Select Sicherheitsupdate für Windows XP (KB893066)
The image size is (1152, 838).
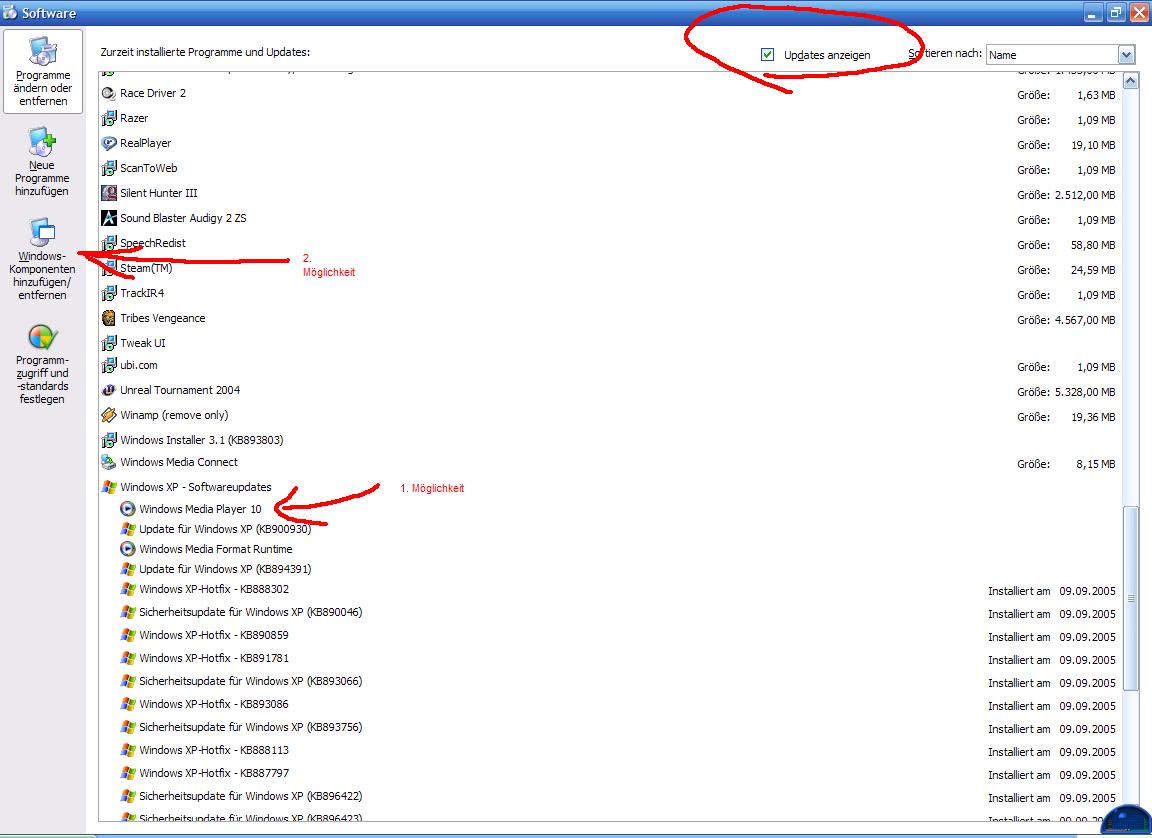(x=251, y=681)
